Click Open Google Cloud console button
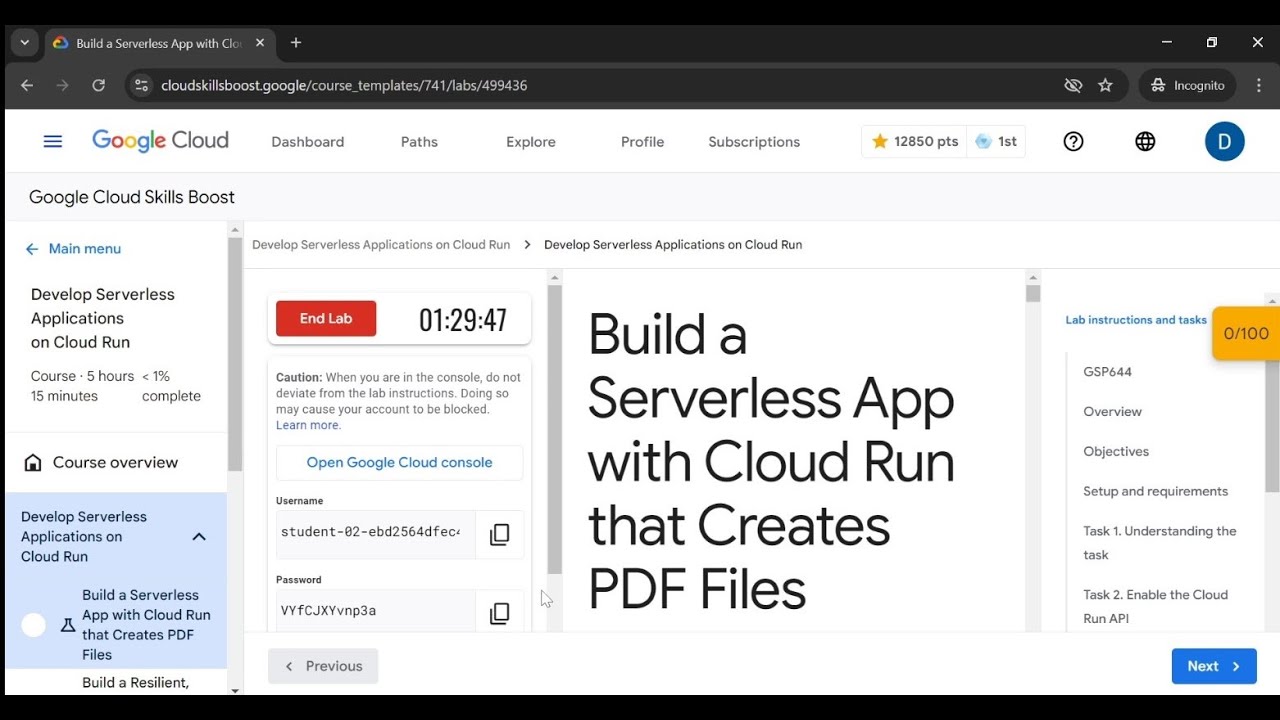This screenshot has width=1280, height=720. (x=399, y=462)
